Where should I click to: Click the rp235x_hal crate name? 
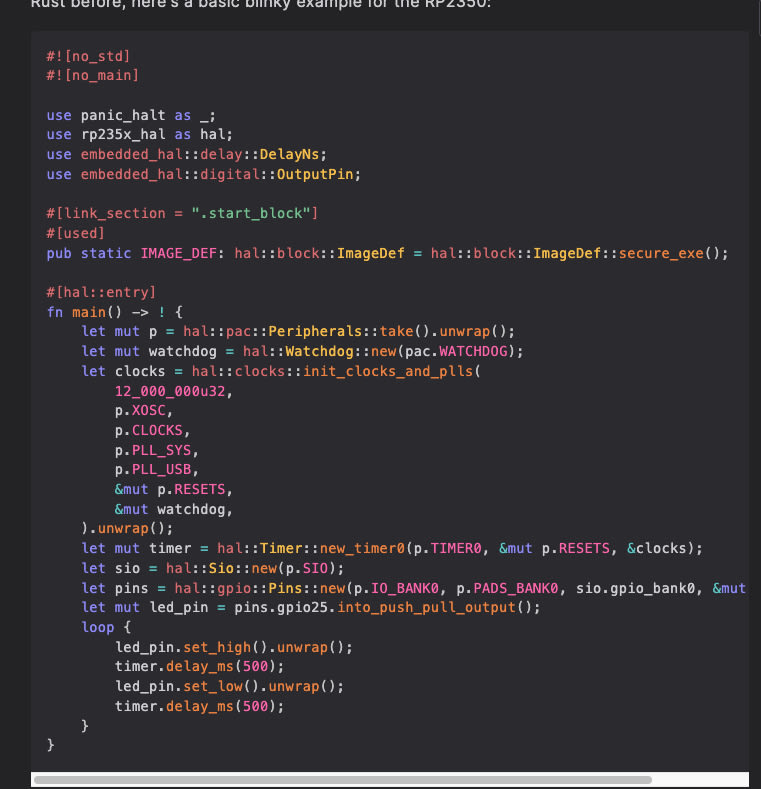123,135
